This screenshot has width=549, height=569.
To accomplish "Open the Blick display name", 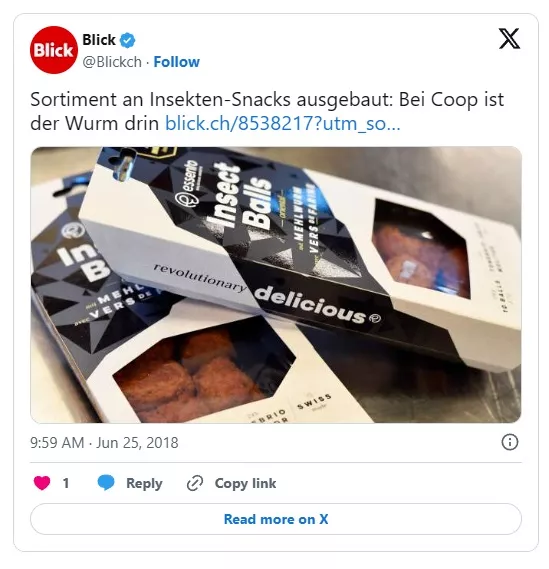I will click(x=99, y=40).
